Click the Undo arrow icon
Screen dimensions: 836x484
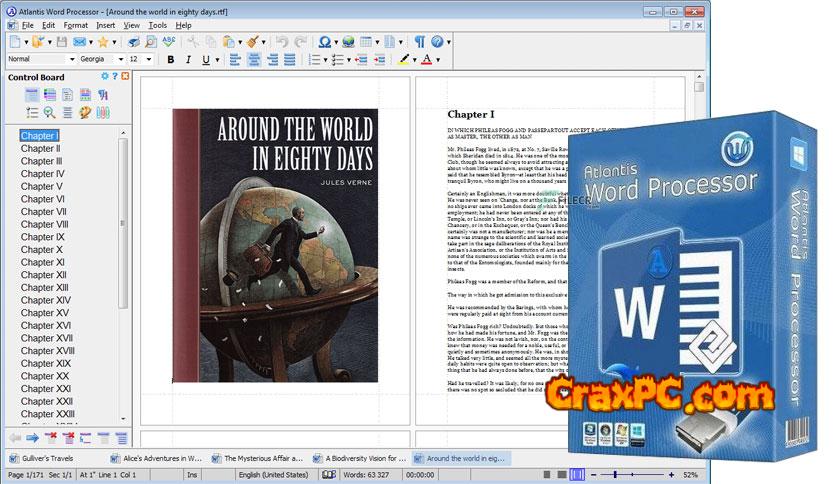point(281,42)
